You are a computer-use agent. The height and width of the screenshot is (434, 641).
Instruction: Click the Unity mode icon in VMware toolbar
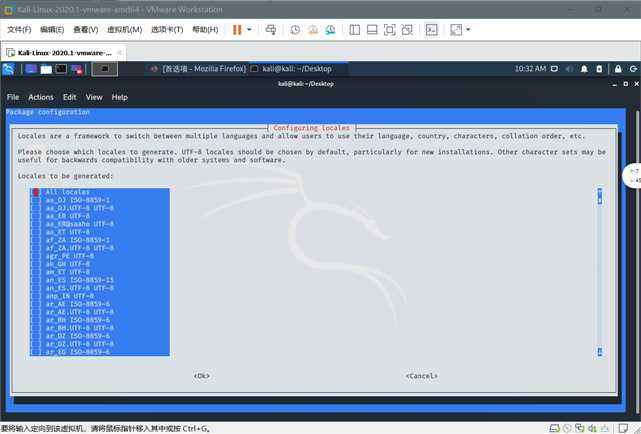click(x=407, y=29)
